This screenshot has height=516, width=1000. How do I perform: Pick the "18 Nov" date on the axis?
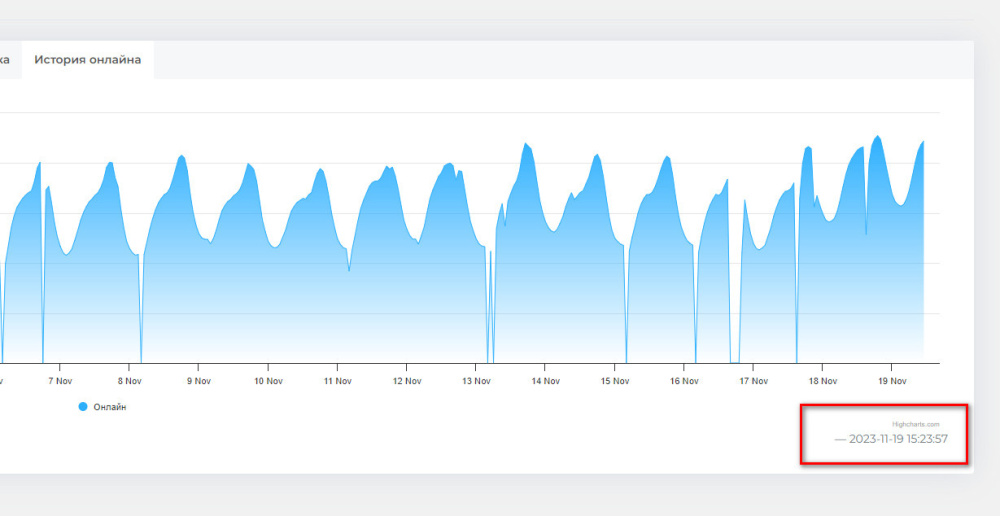pyautogui.click(x=822, y=381)
